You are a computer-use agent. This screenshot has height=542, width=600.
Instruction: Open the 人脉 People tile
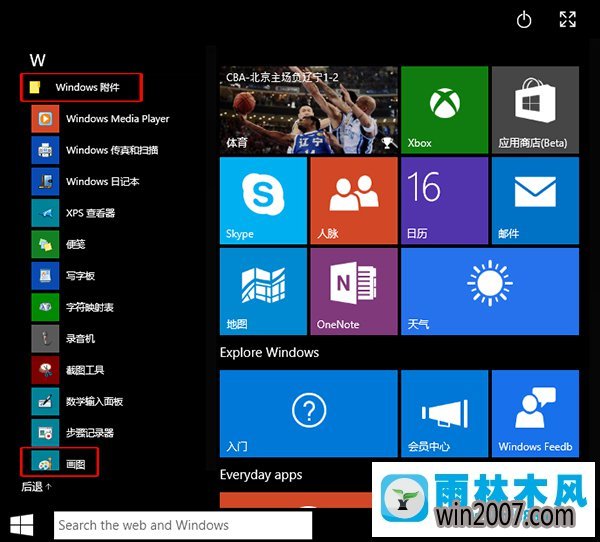point(354,201)
